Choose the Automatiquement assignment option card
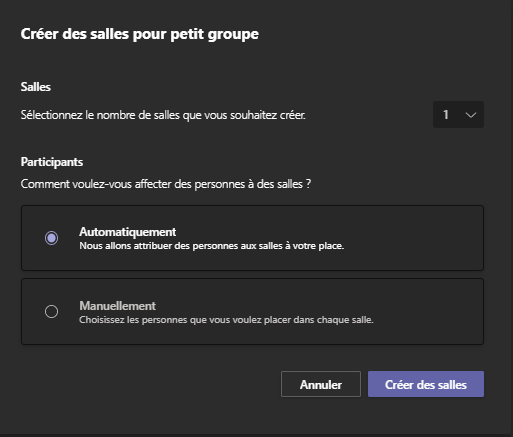This screenshot has height=437, width=513. pyautogui.click(x=252, y=238)
